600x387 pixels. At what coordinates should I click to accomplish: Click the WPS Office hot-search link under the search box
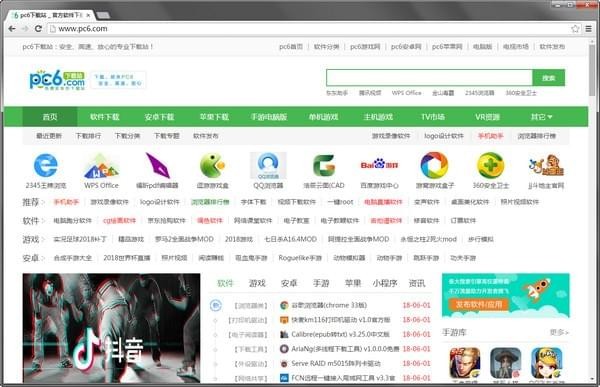click(406, 93)
